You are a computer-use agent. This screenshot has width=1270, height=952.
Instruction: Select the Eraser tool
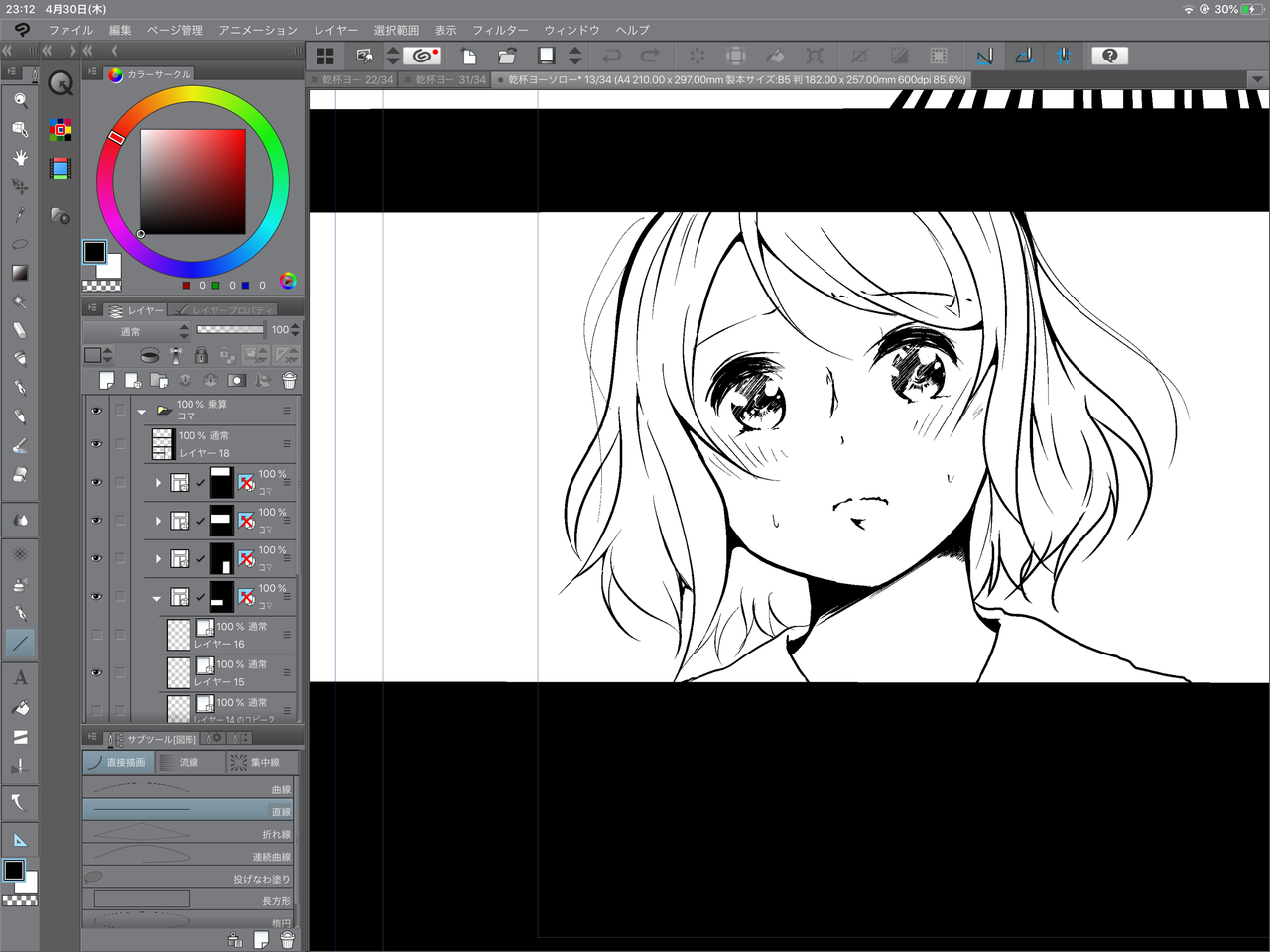pos(20,475)
